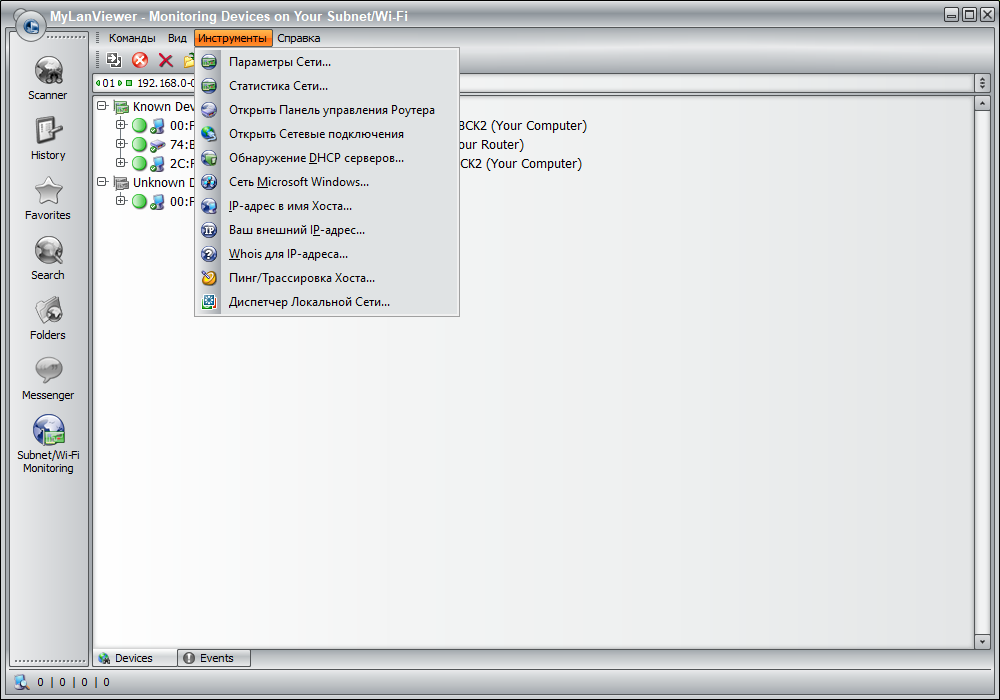The width and height of the screenshot is (1000, 700).
Task: Click the scroll down arrow of device list
Action: (x=982, y=641)
